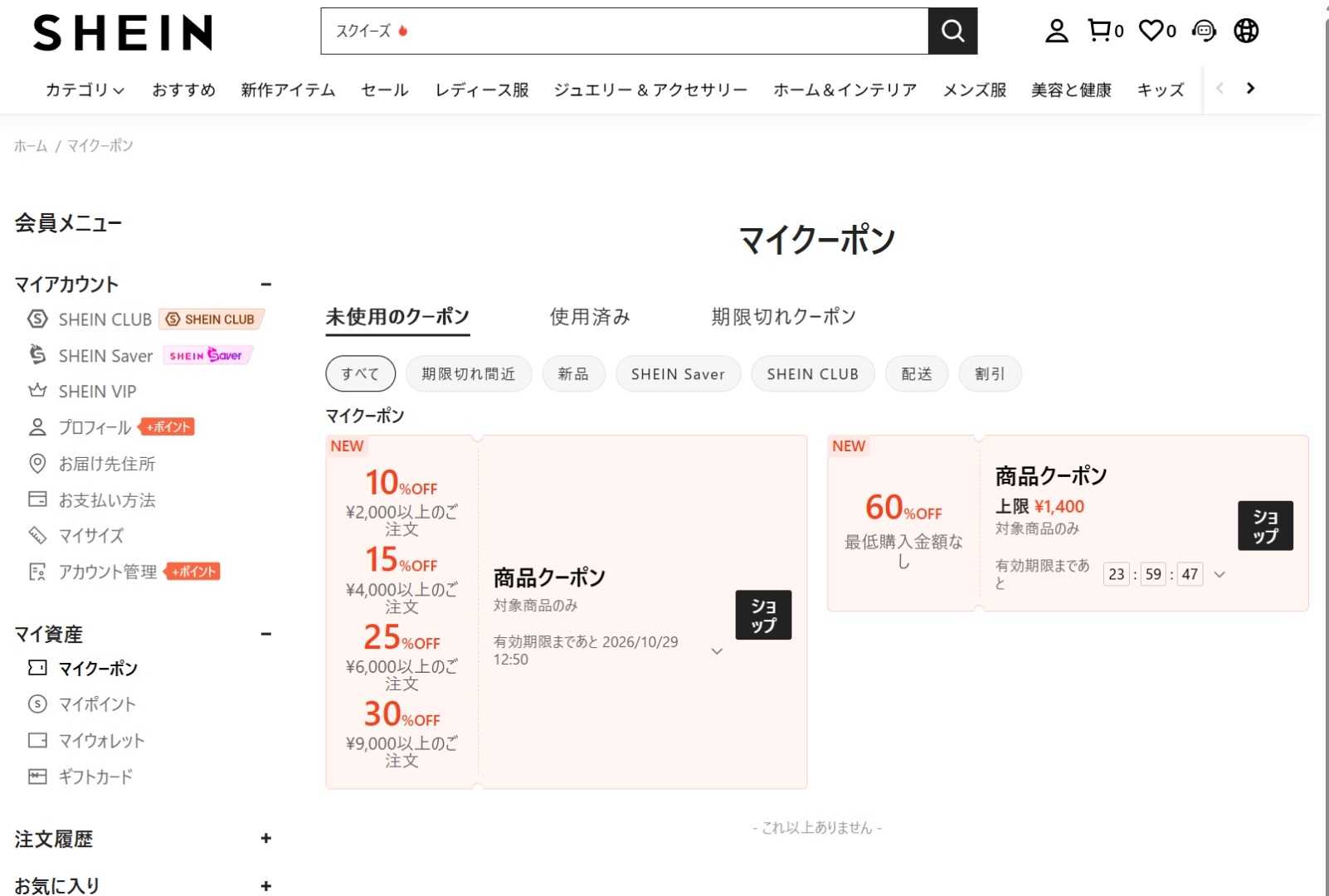This screenshot has width=1329, height=896.
Task: Open the globe language selector
Action: pyautogui.click(x=1246, y=32)
